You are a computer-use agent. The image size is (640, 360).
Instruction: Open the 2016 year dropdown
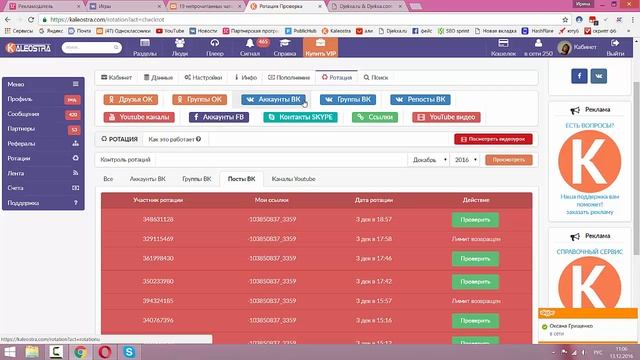pos(466,160)
